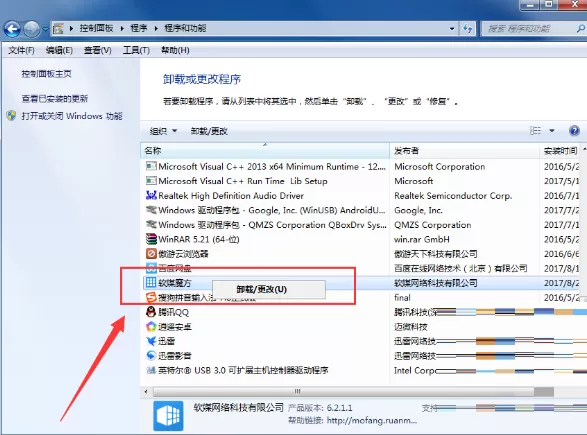Open help link http://mofang.ruanm...
Viewport: 587px width, 435px height.
[371, 420]
